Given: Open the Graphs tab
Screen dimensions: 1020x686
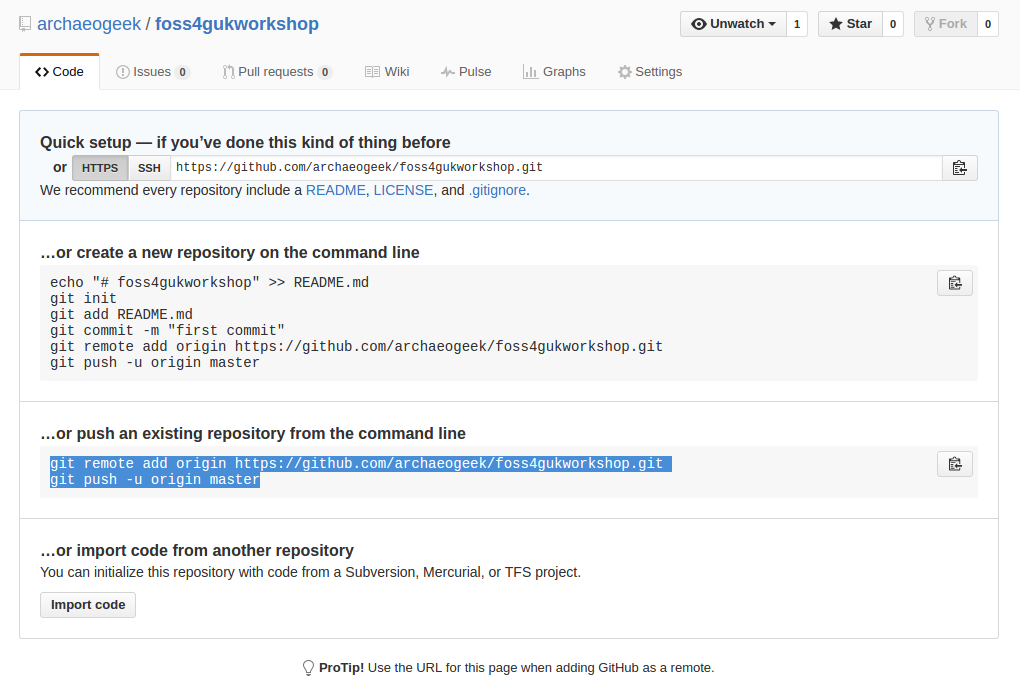Looking at the screenshot, I should coord(554,72).
